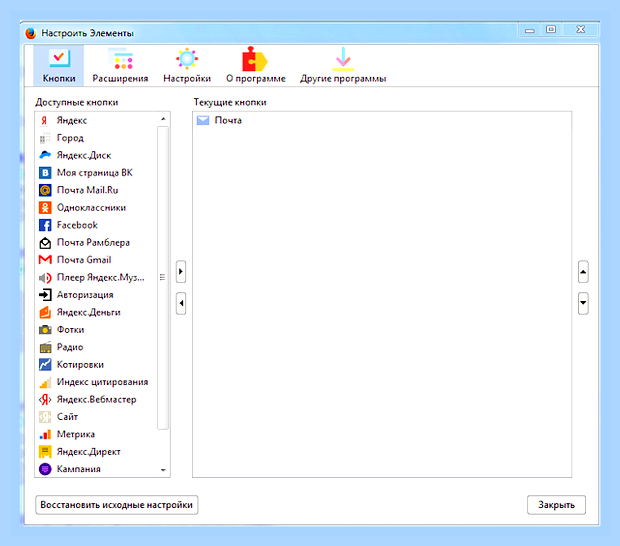This screenshot has height=546, width=620.
Task: Open the О программе tab
Action: (255, 66)
